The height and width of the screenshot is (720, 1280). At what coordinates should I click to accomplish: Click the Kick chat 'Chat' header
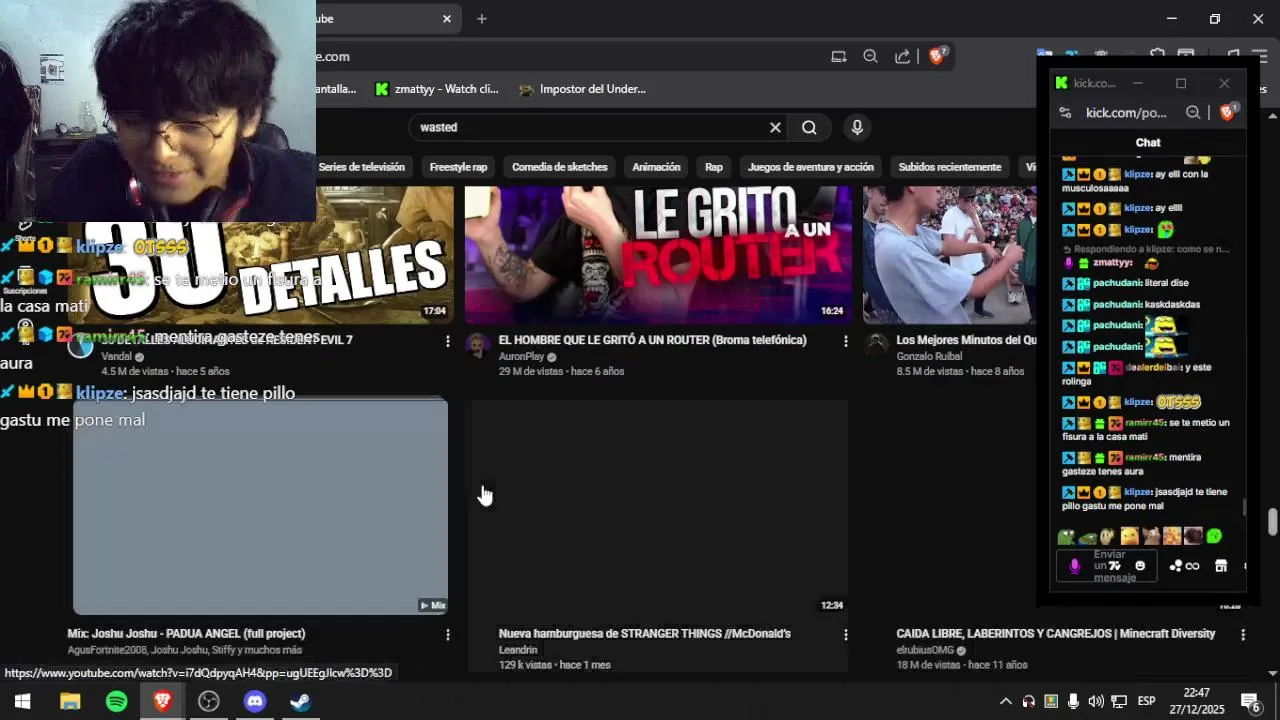(1148, 142)
